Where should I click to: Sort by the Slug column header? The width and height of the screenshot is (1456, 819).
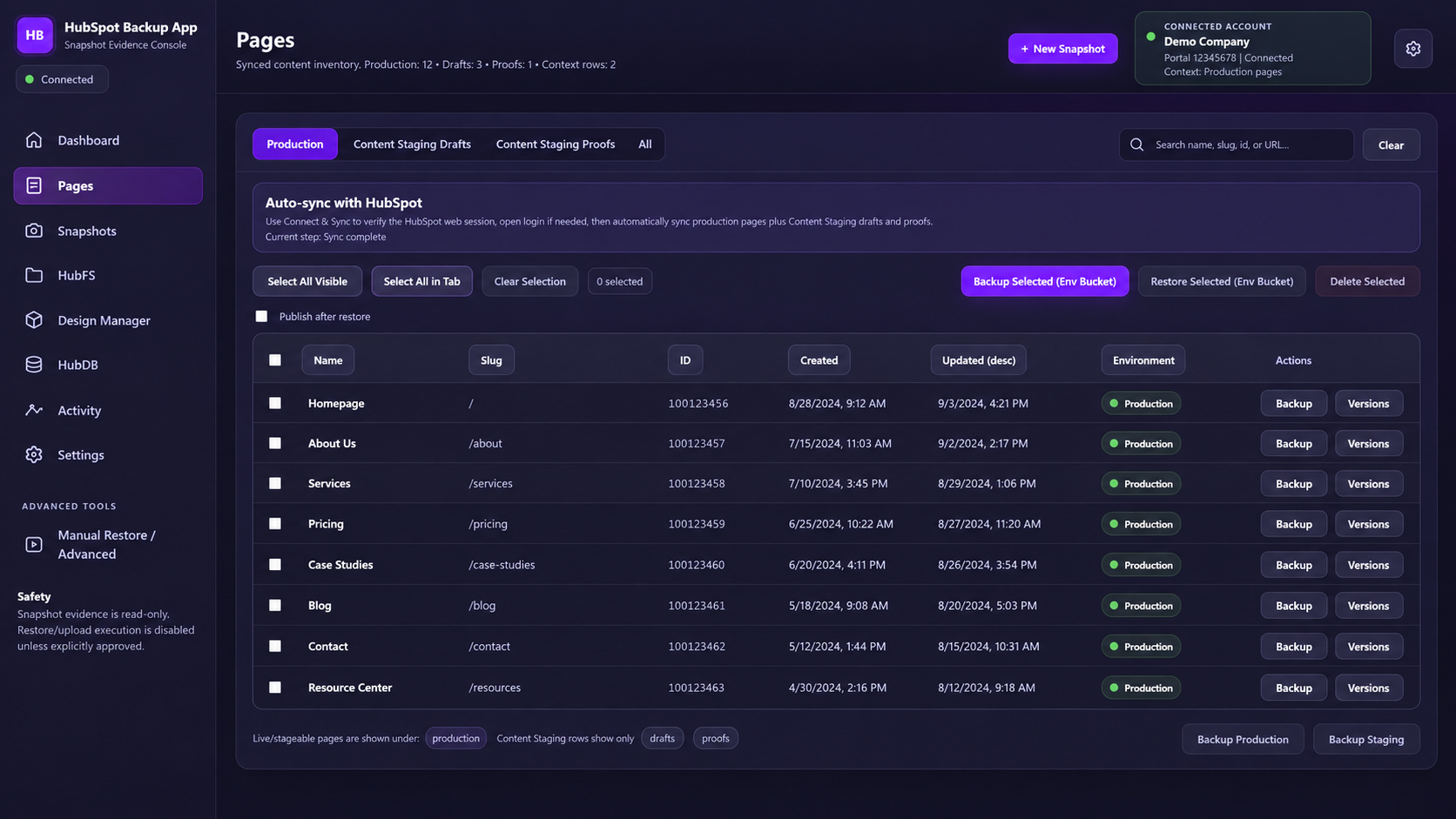pos(491,360)
